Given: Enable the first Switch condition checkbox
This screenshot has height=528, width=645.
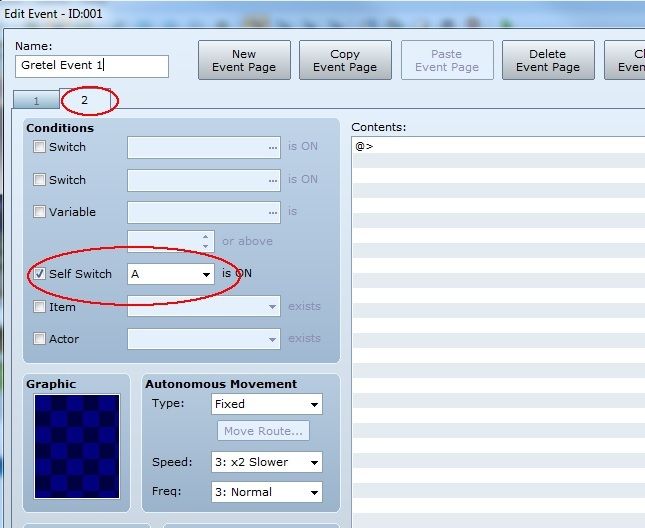Looking at the screenshot, I should tap(40, 147).
